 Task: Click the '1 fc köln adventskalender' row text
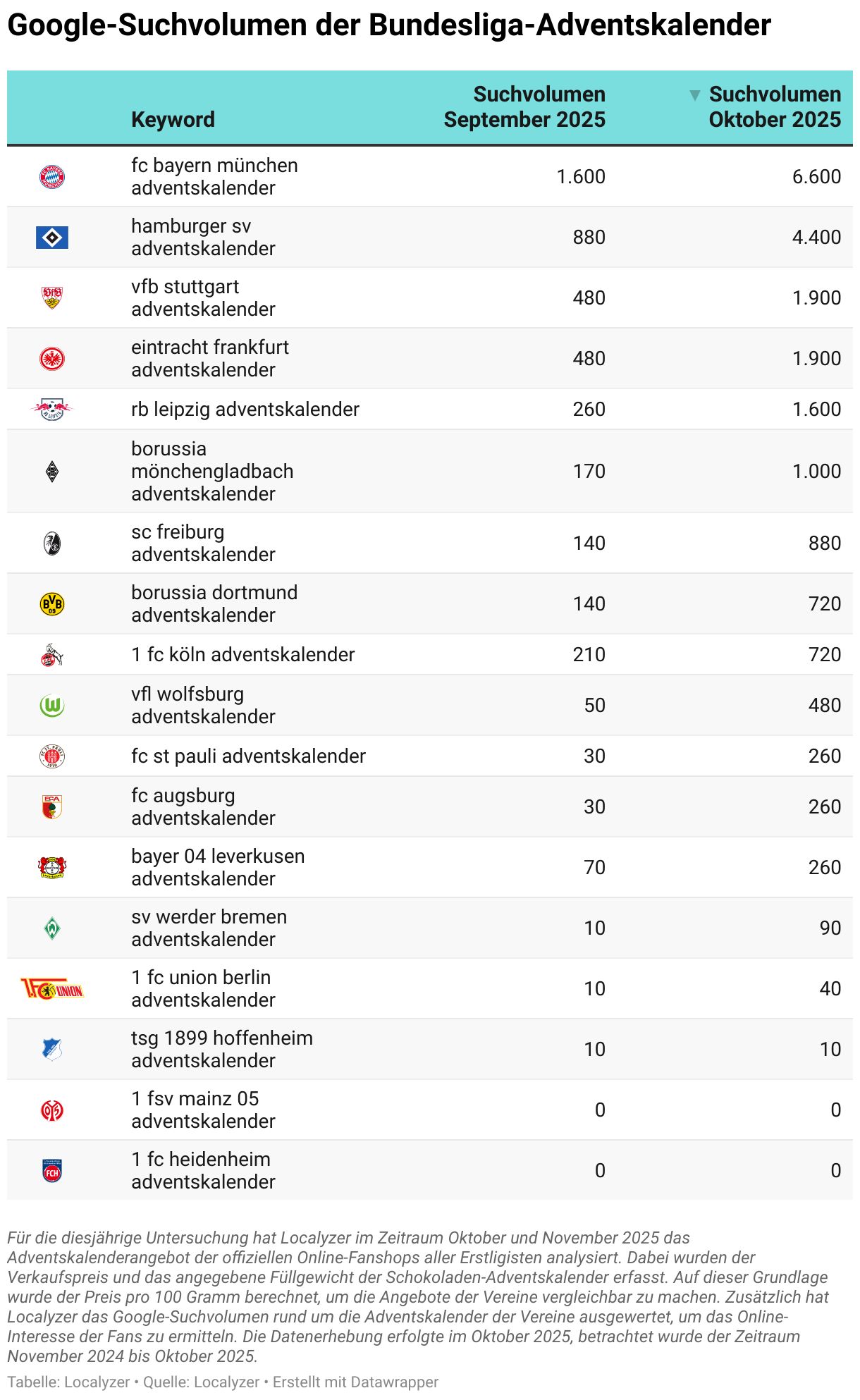pos(242,655)
